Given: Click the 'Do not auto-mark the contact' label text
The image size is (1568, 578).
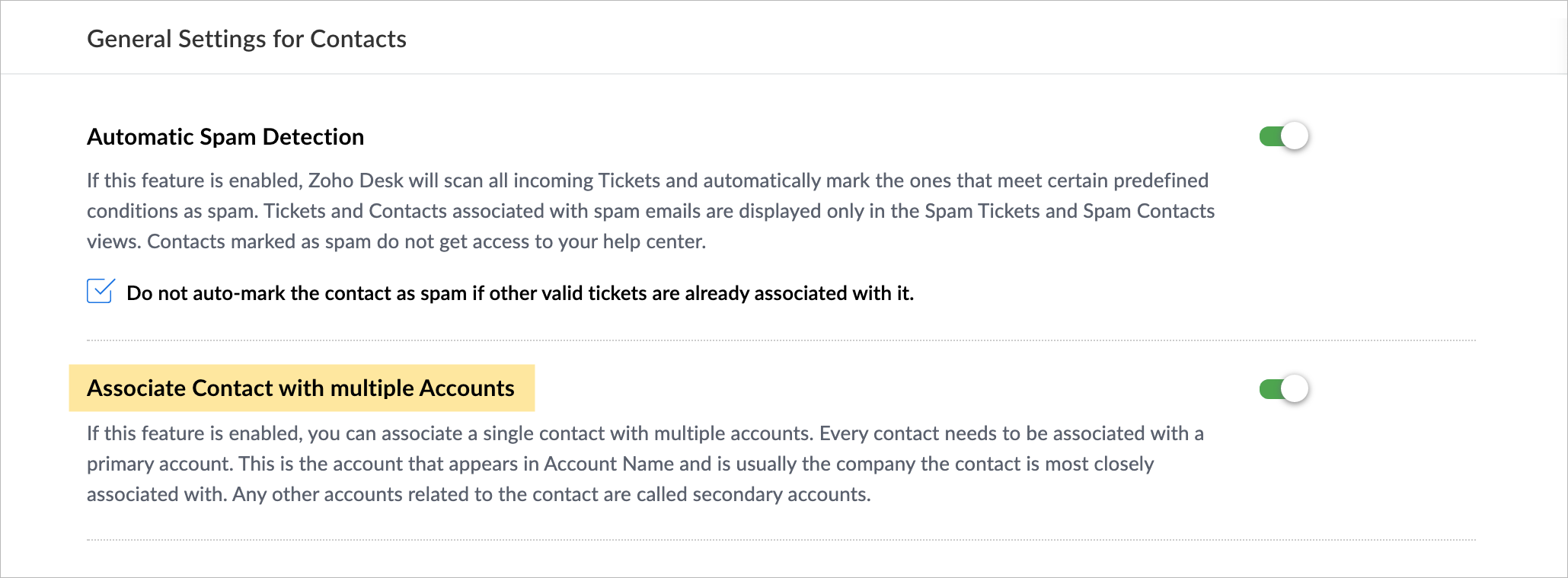Looking at the screenshot, I should click(519, 294).
